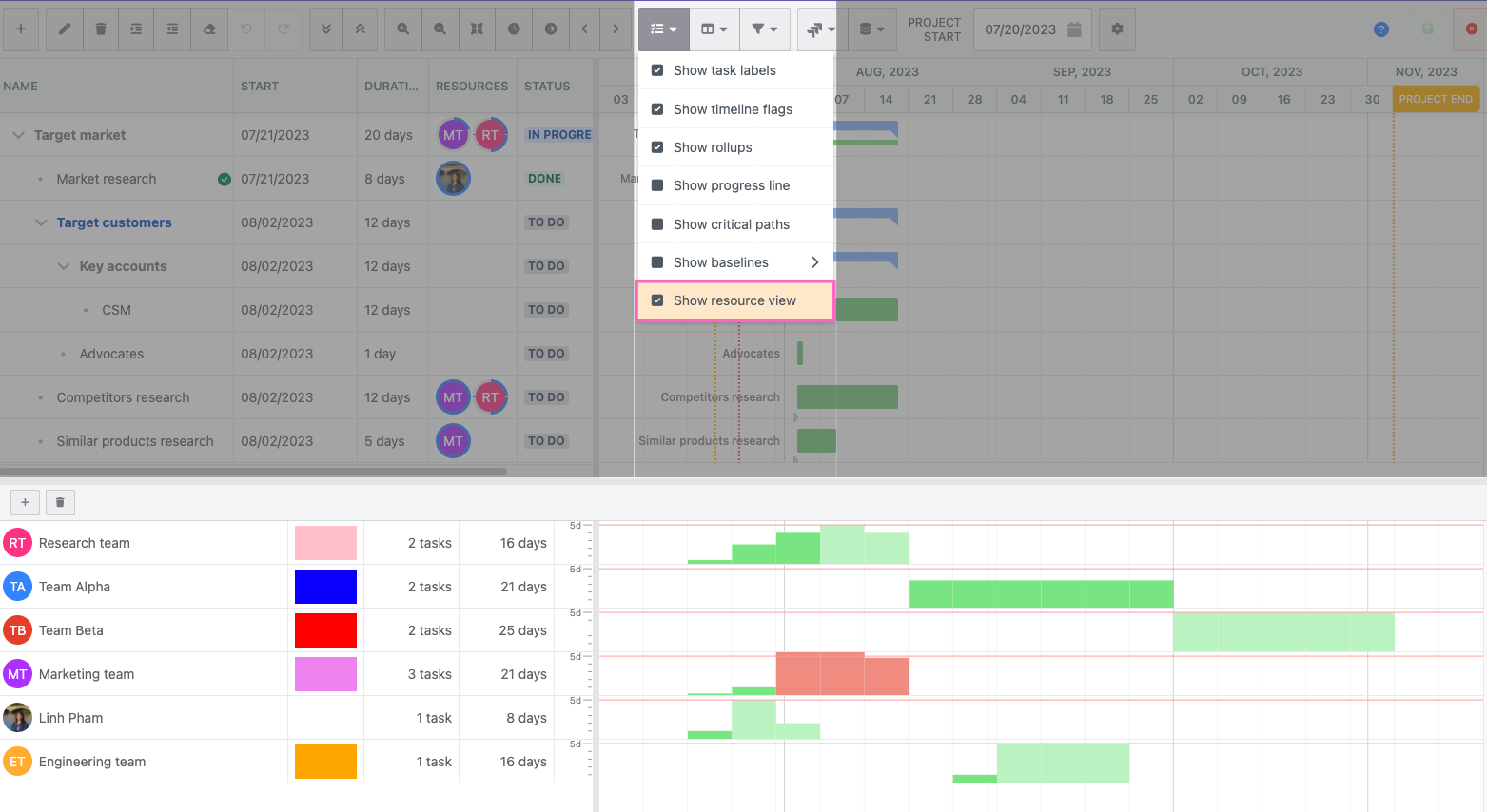Click the circled arrow go-to-task icon
Image resolution: width=1487 pixels, height=812 pixels.
[x=551, y=29]
